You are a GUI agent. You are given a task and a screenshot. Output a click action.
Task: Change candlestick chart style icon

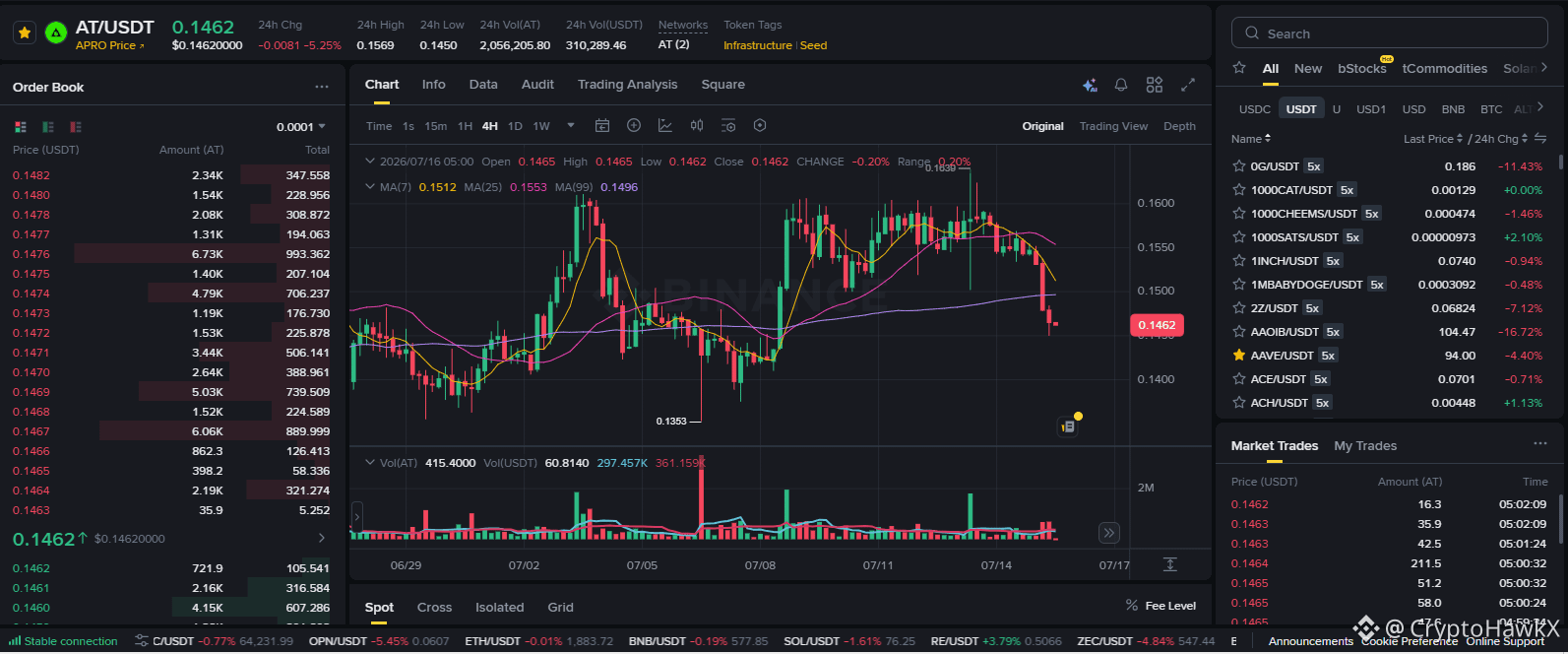[x=697, y=125]
